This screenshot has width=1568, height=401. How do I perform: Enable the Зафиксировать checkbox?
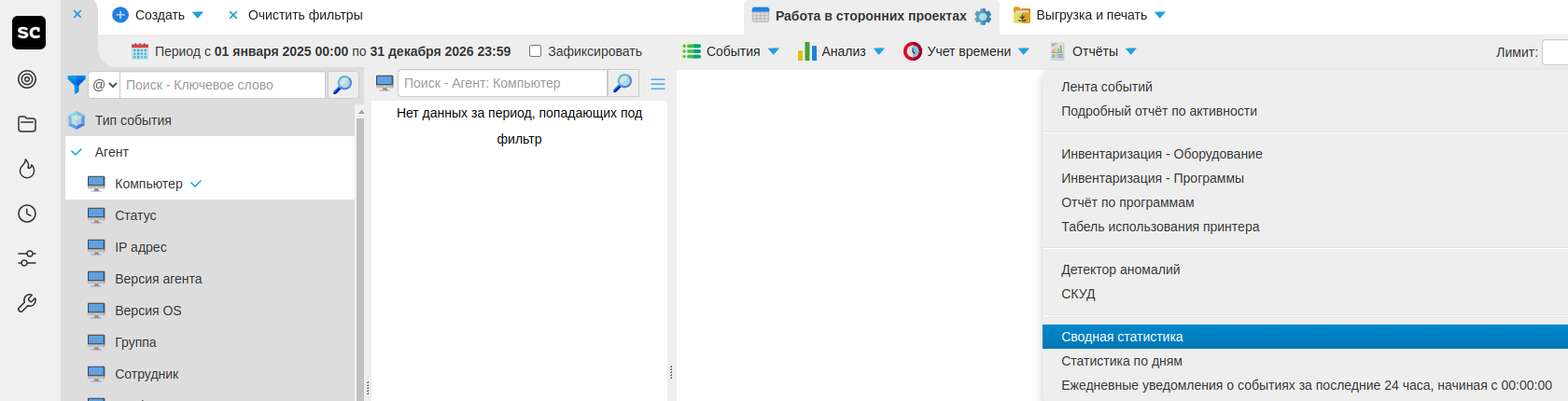(x=536, y=51)
